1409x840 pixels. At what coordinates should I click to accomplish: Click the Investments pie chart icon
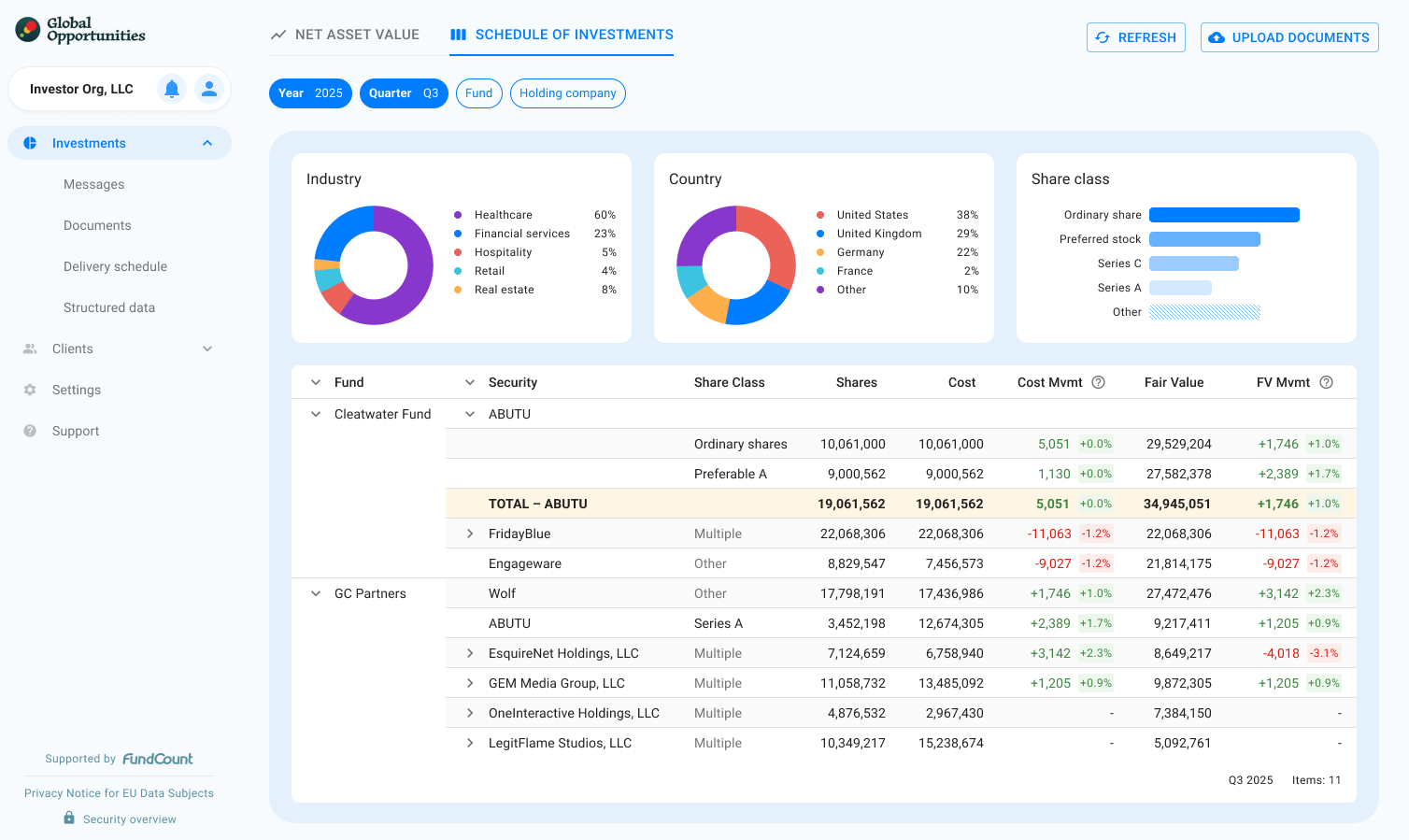[x=30, y=143]
